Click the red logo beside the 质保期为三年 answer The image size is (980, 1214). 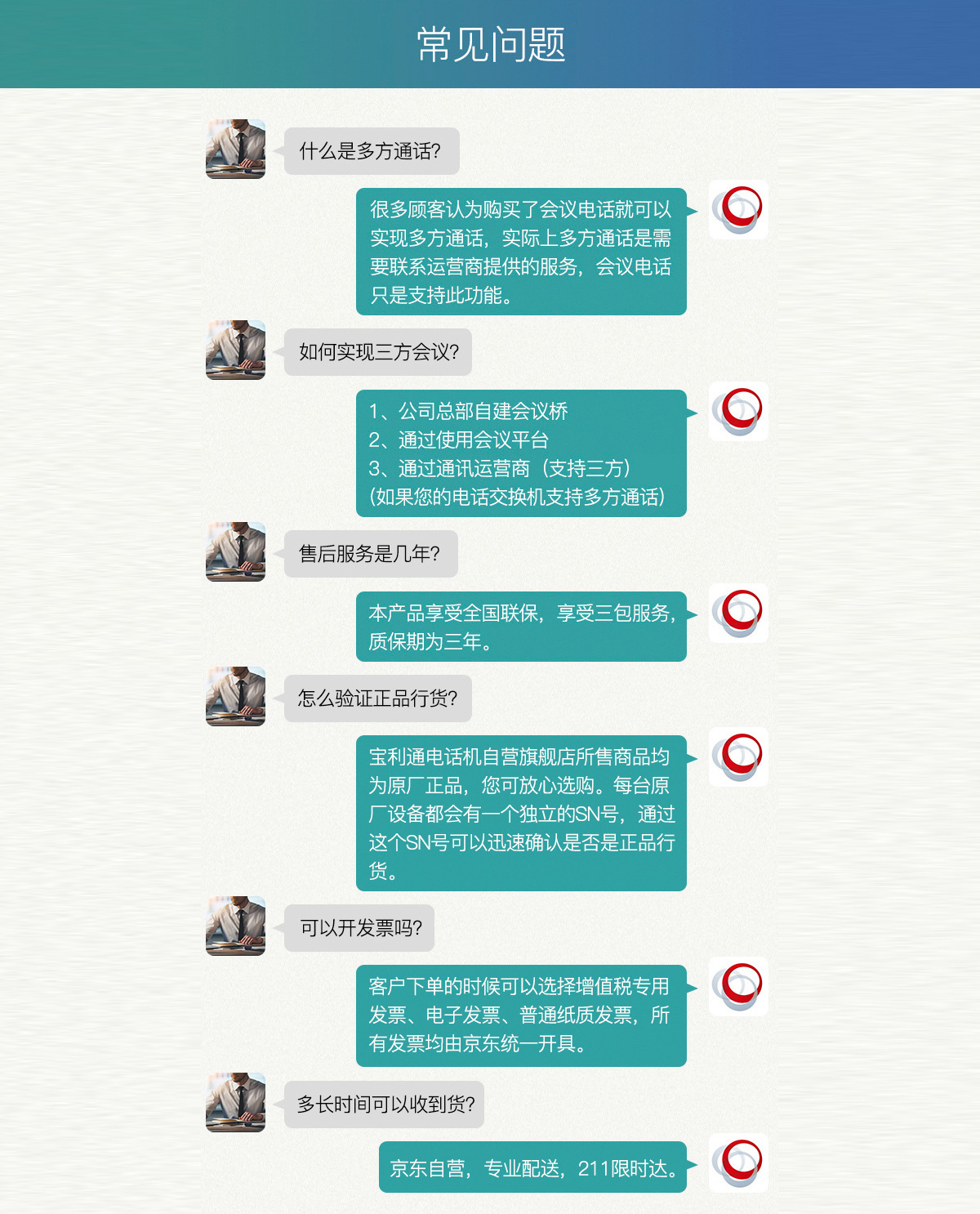[x=738, y=614]
